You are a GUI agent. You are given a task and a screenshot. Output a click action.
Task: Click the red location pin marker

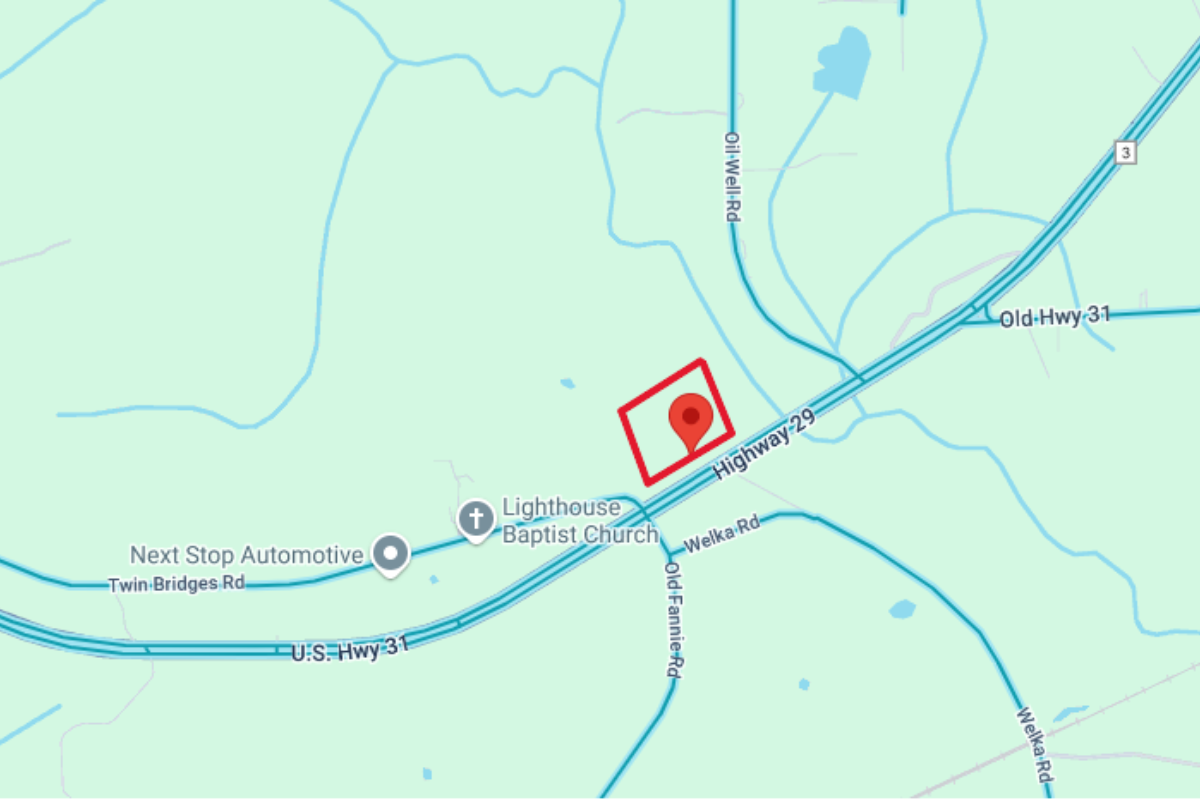click(x=690, y=421)
